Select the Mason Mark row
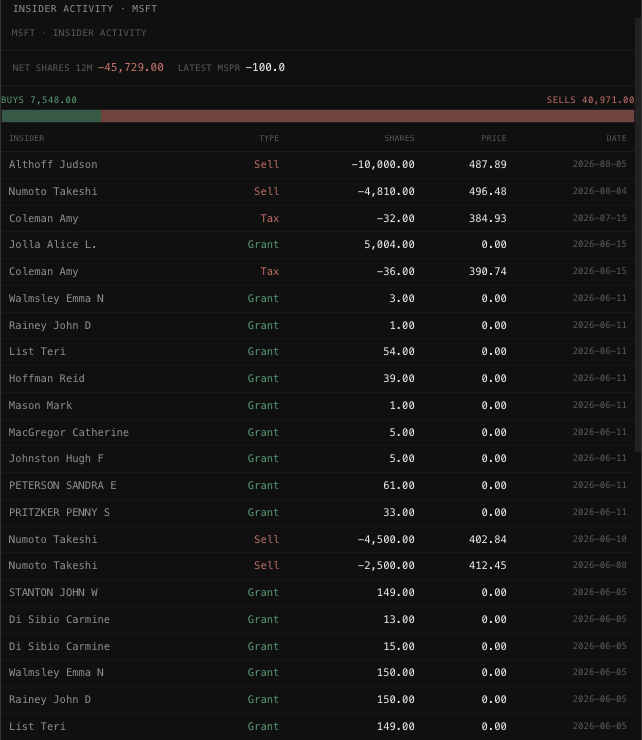This screenshot has width=642, height=740. [318, 405]
